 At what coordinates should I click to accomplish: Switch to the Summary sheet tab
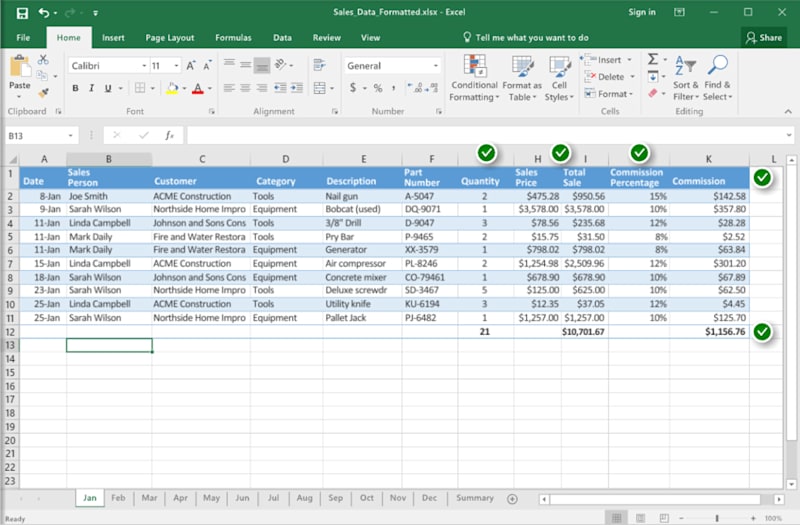474,498
